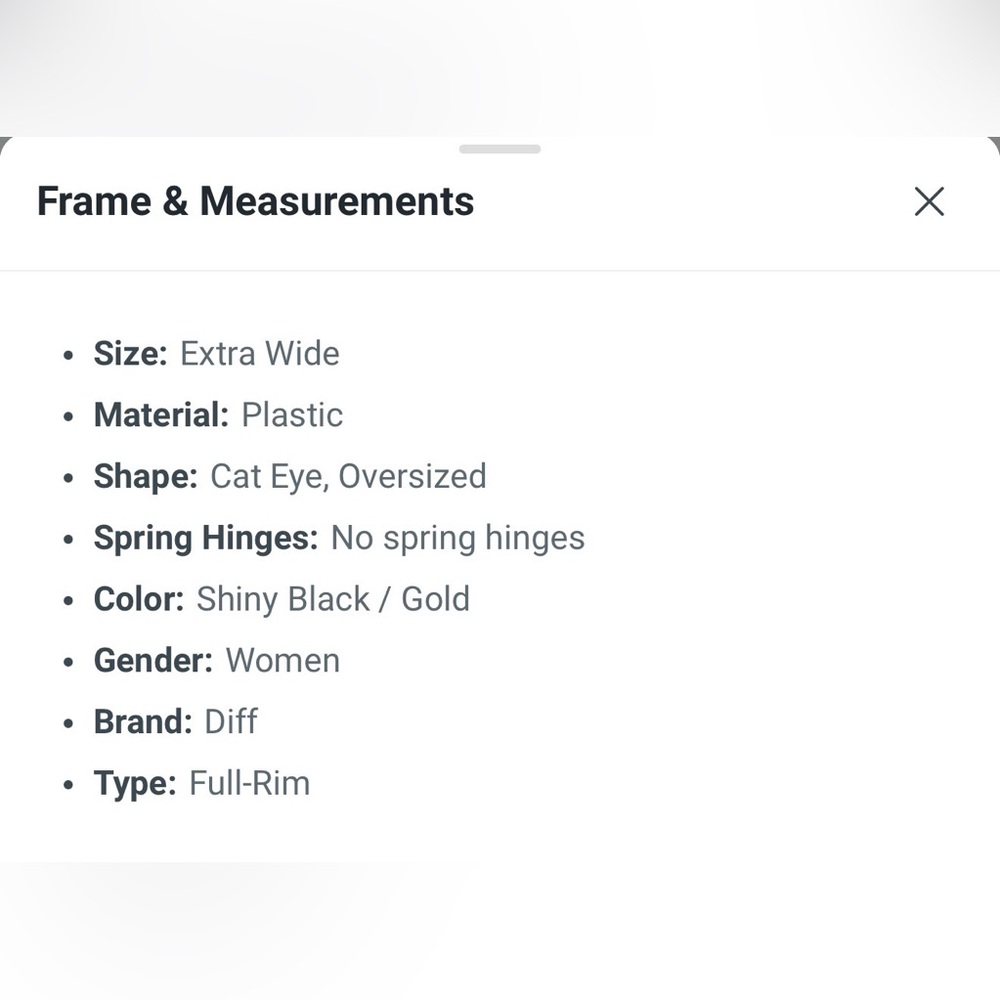The height and width of the screenshot is (1000, 1000).
Task: Select the Diff brand name
Action: point(231,721)
